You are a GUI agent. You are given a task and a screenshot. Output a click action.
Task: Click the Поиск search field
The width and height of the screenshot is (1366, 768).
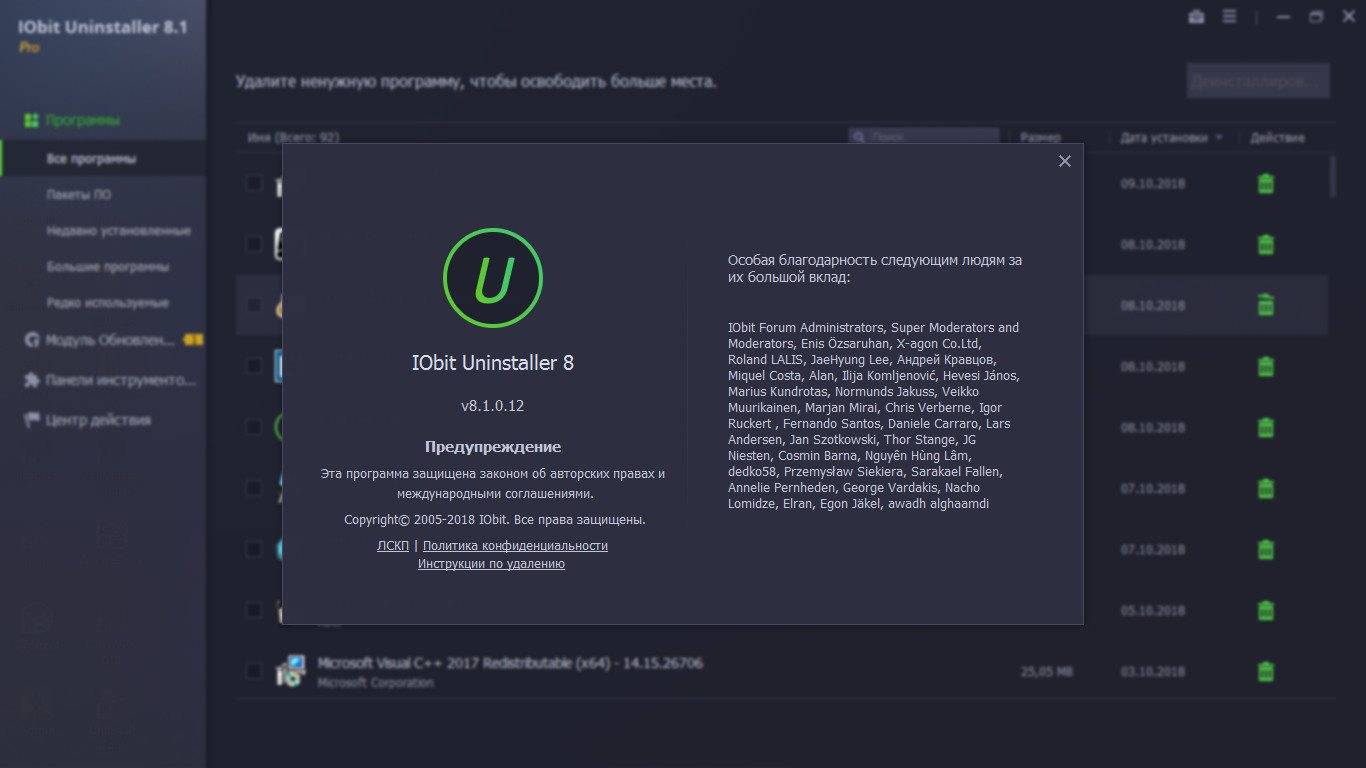point(924,137)
